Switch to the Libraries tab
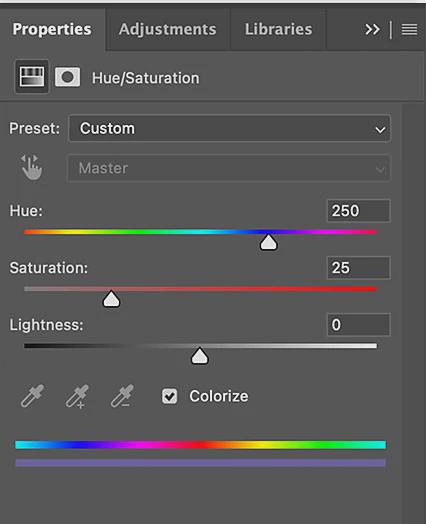This screenshot has width=426, height=524. (278, 29)
